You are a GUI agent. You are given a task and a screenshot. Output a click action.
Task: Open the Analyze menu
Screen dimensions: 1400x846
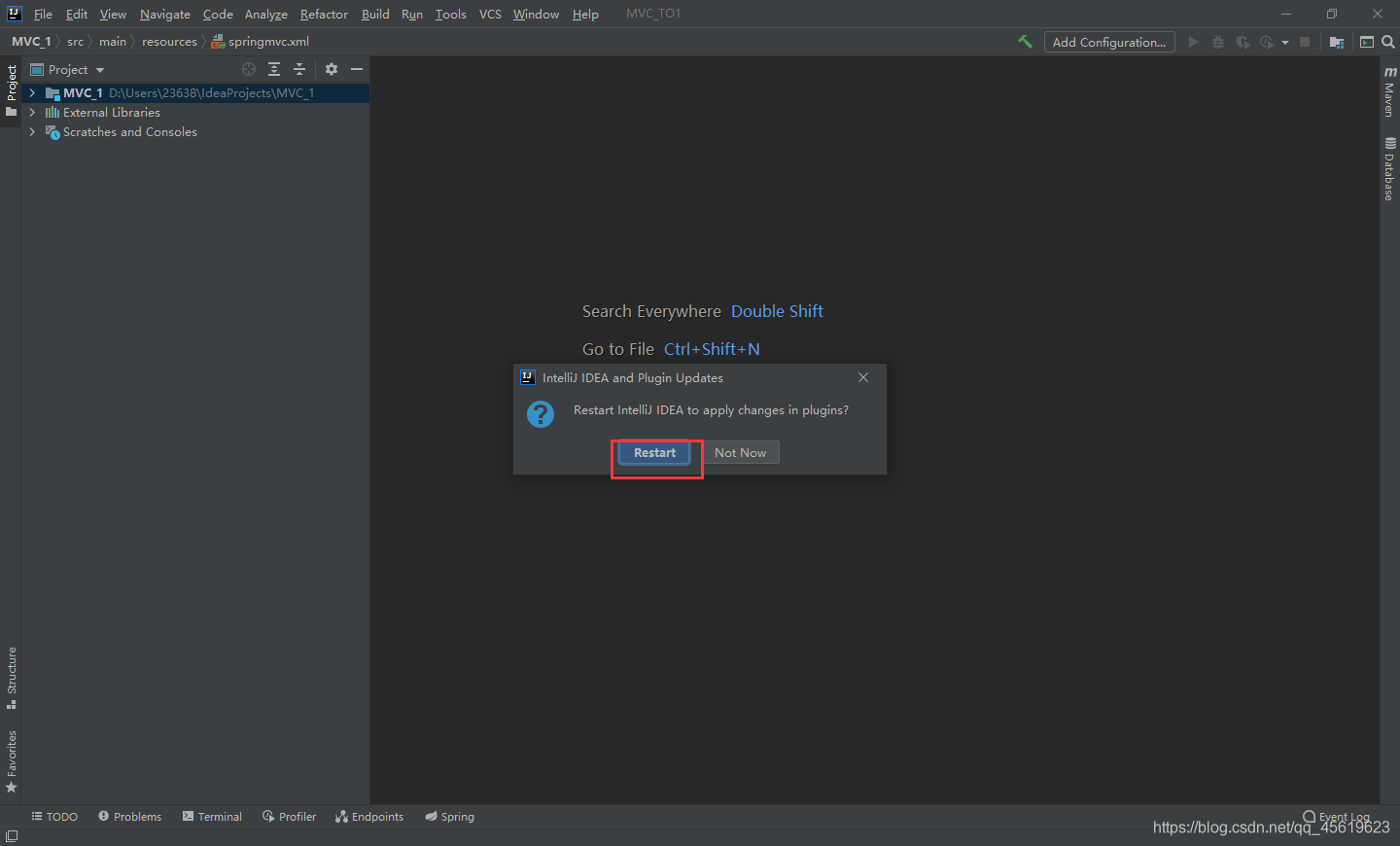pos(266,14)
